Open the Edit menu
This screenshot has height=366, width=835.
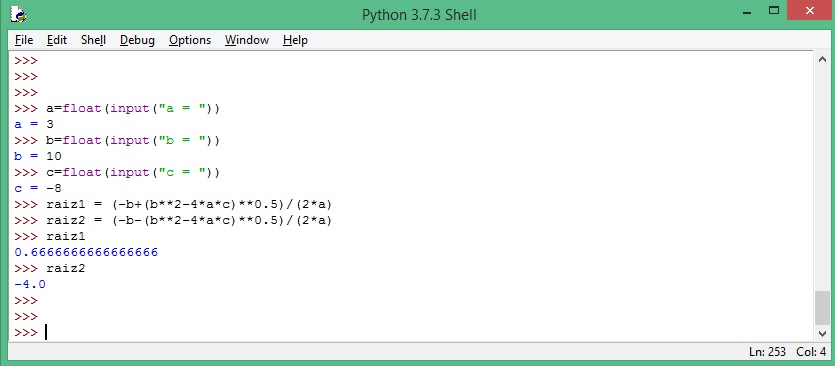pyautogui.click(x=57, y=40)
